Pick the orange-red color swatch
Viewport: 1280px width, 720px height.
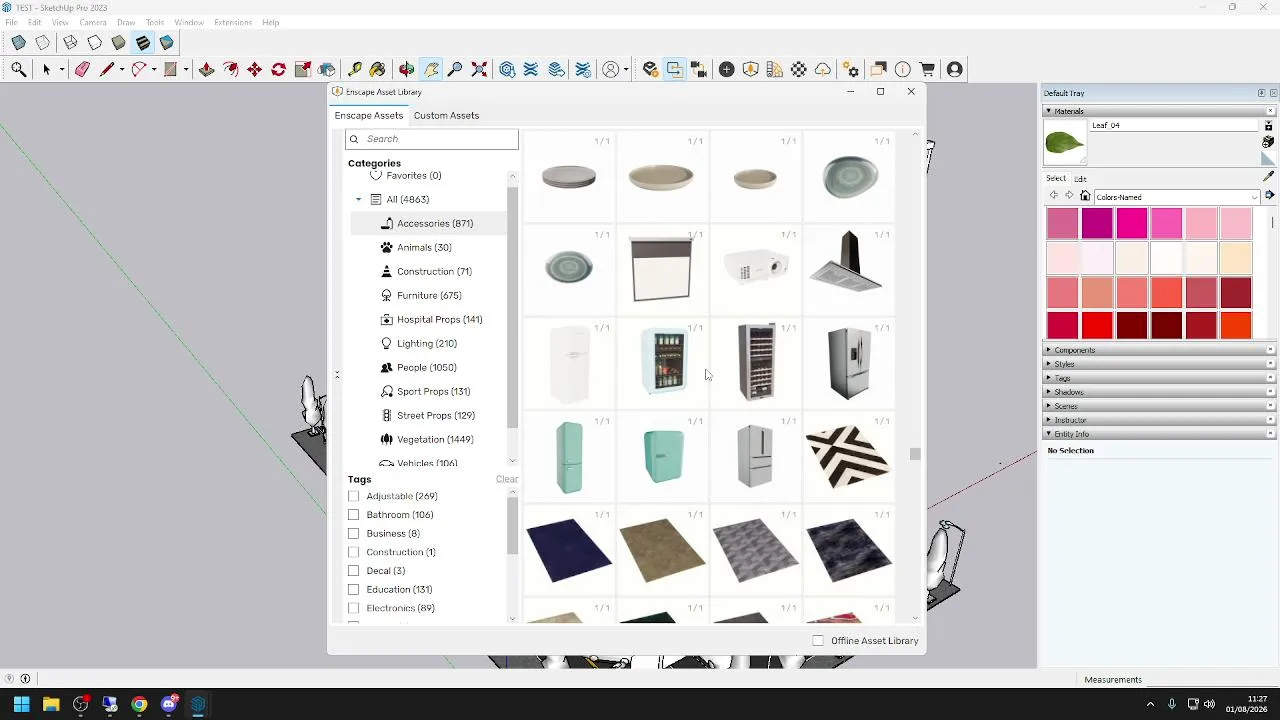[x=1236, y=326]
